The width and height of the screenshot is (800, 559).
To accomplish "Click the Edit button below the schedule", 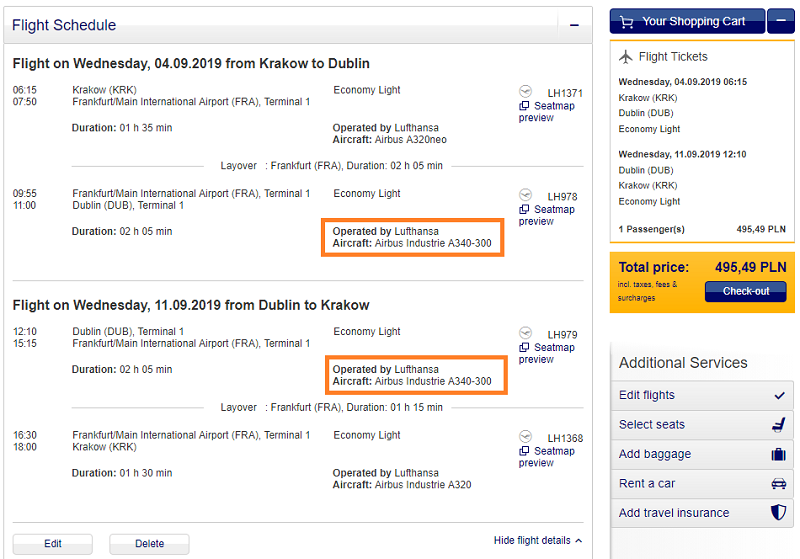I will click(x=53, y=544).
